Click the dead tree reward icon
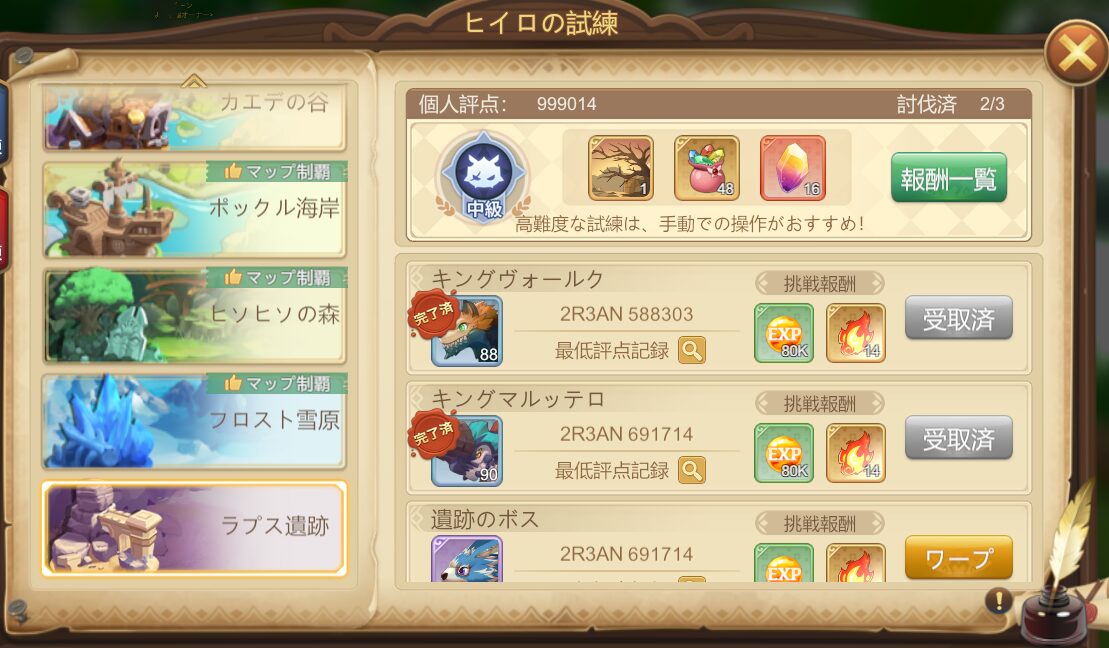Viewport: 1109px width, 648px height. pos(621,168)
